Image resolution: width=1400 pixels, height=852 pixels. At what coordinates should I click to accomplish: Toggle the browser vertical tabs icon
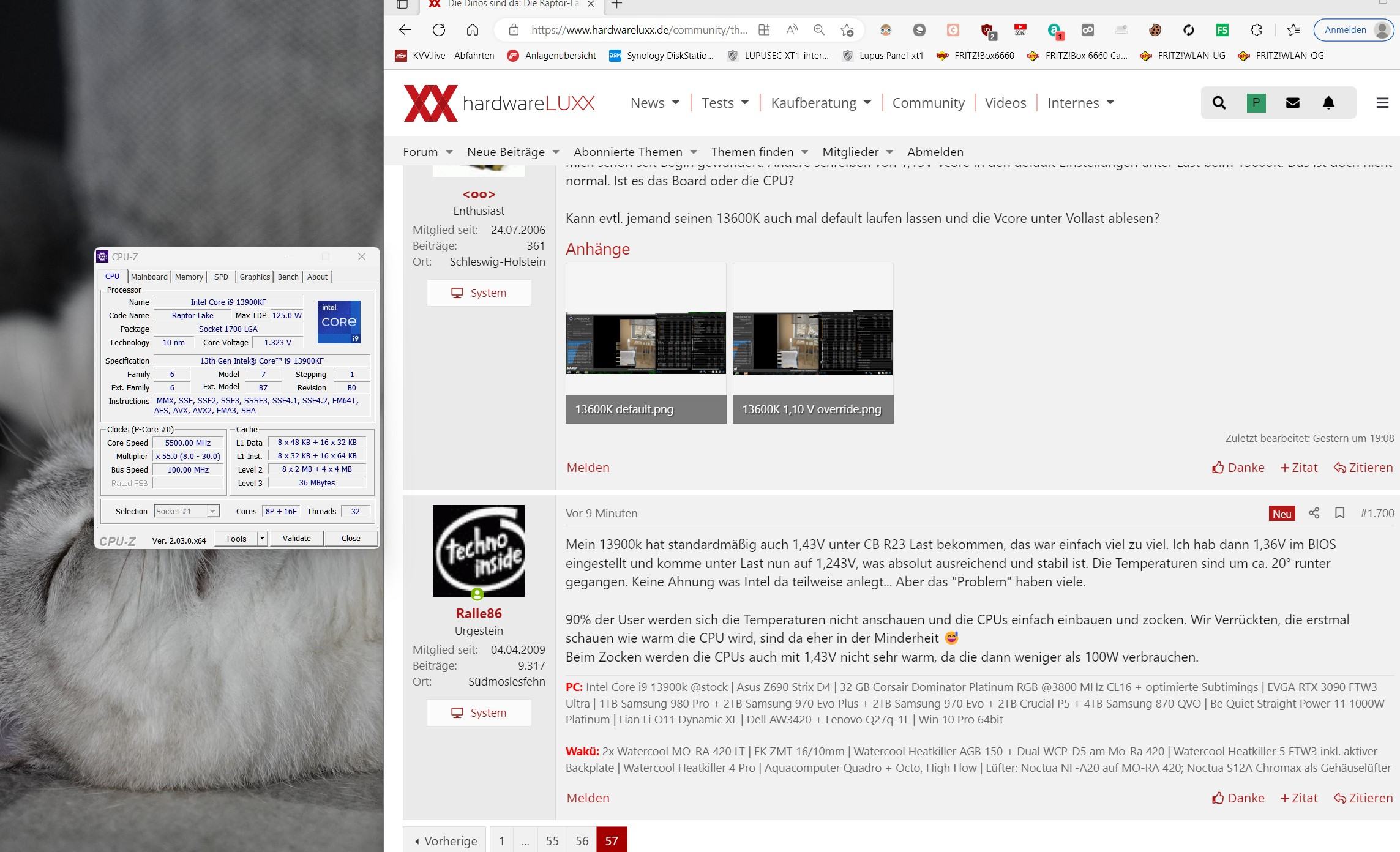402,4
